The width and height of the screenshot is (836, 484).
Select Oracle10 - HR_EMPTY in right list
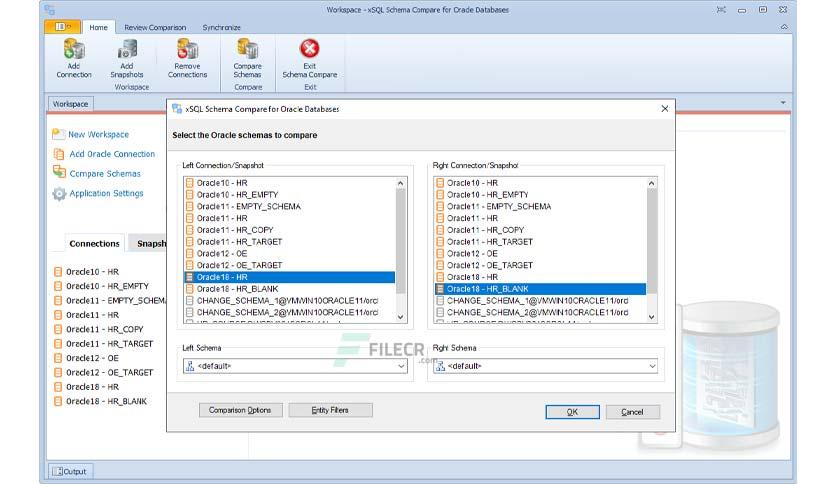coord(540,195)
